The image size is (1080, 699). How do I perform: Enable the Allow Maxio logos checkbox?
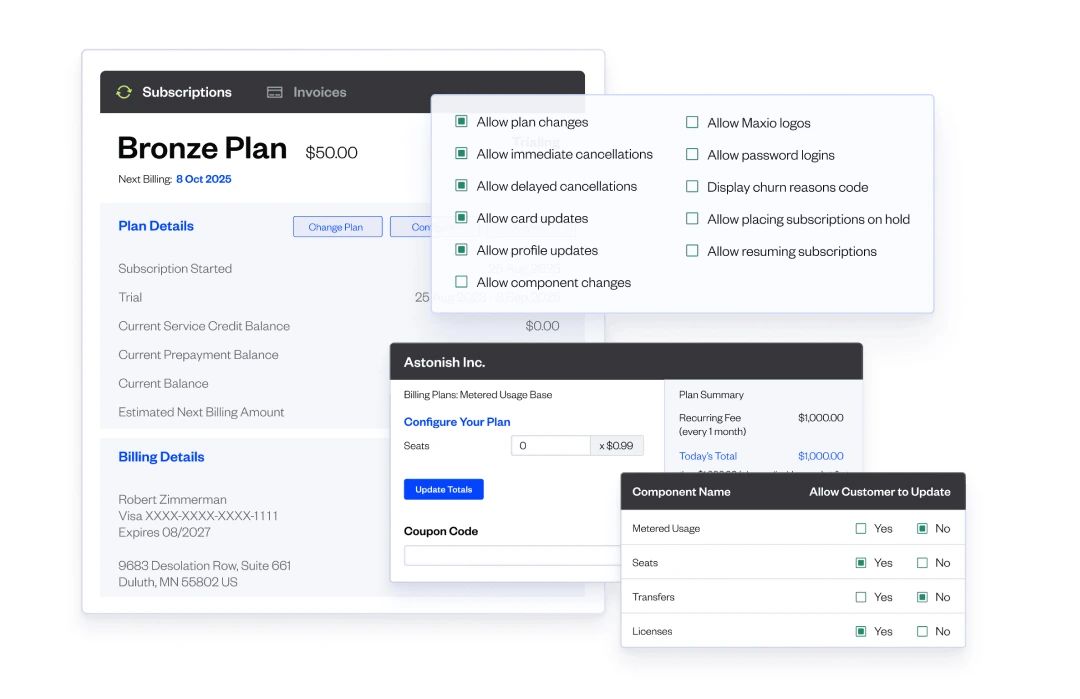click(x=692, y=122)
